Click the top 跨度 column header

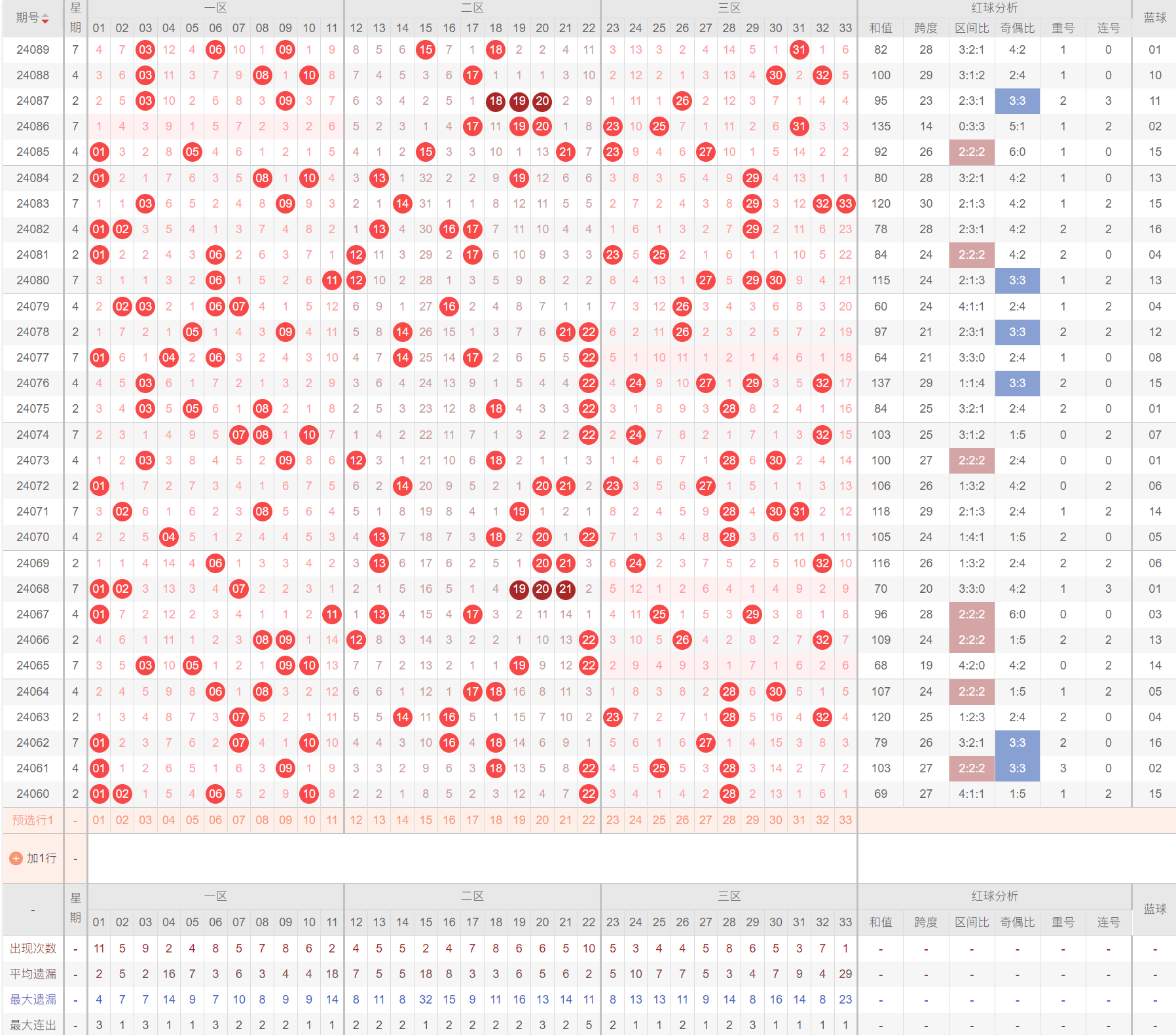[926, 28]
